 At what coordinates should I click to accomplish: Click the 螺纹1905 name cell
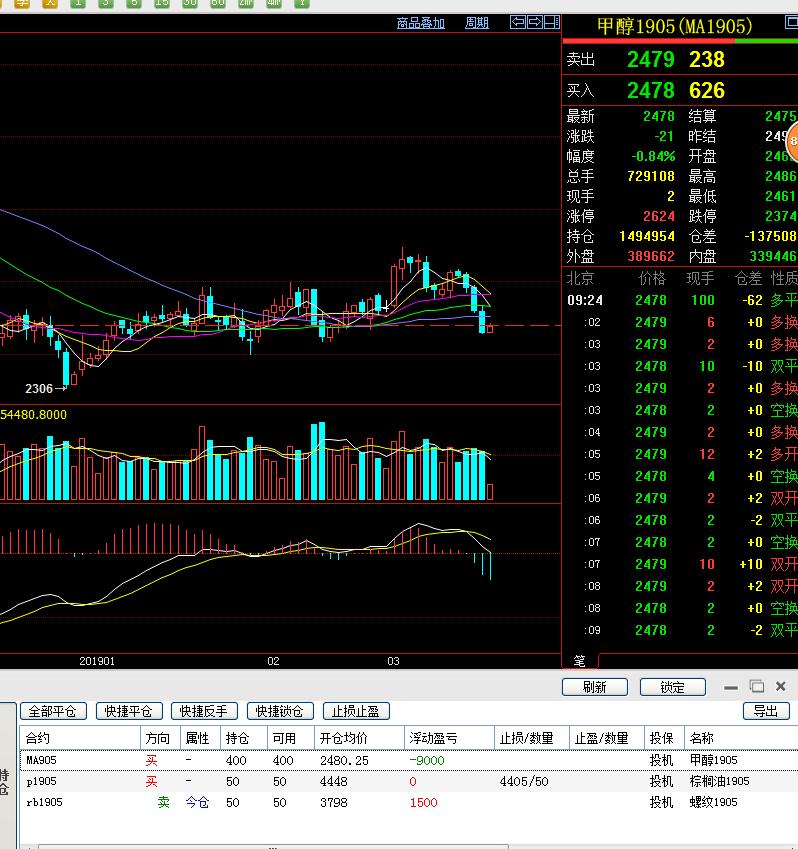[x=714, y=802]
